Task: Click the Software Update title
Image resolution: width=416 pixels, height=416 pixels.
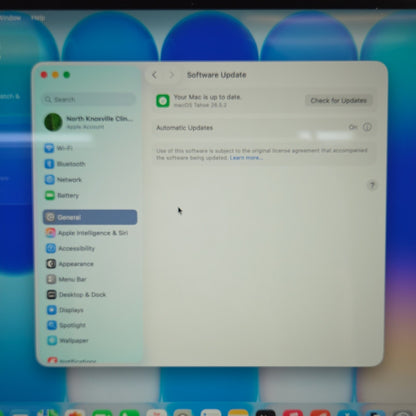Action: tap(217, 75)
